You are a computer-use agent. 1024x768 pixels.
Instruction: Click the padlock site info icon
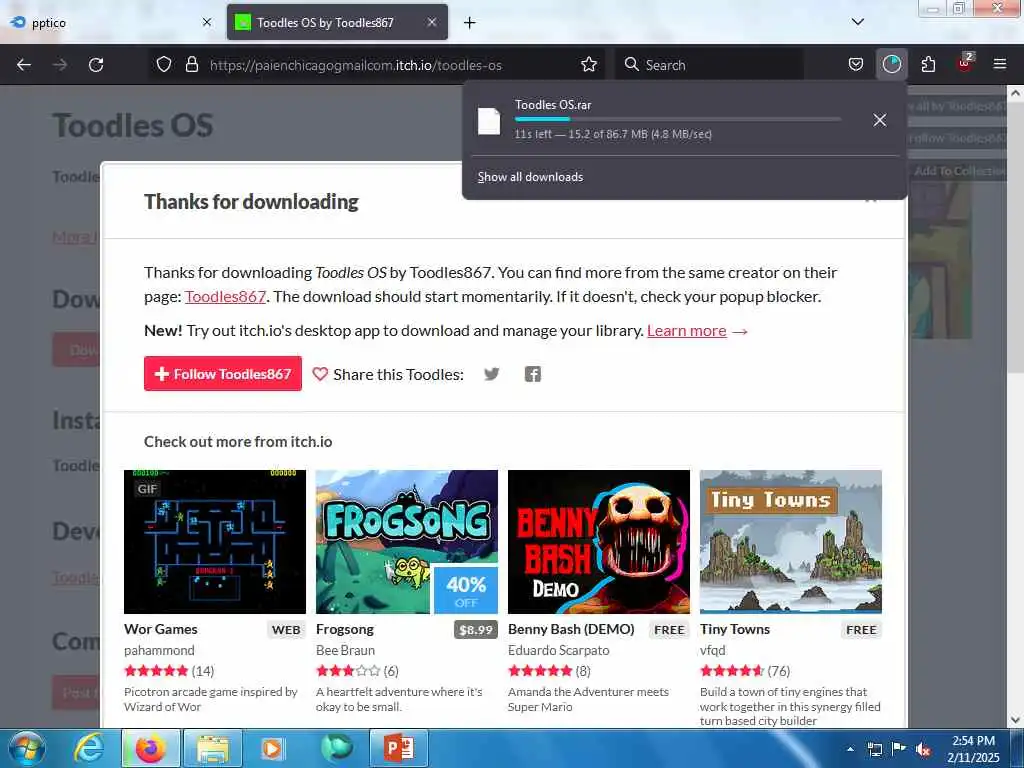pyautogui.click(x=192, y=65)
